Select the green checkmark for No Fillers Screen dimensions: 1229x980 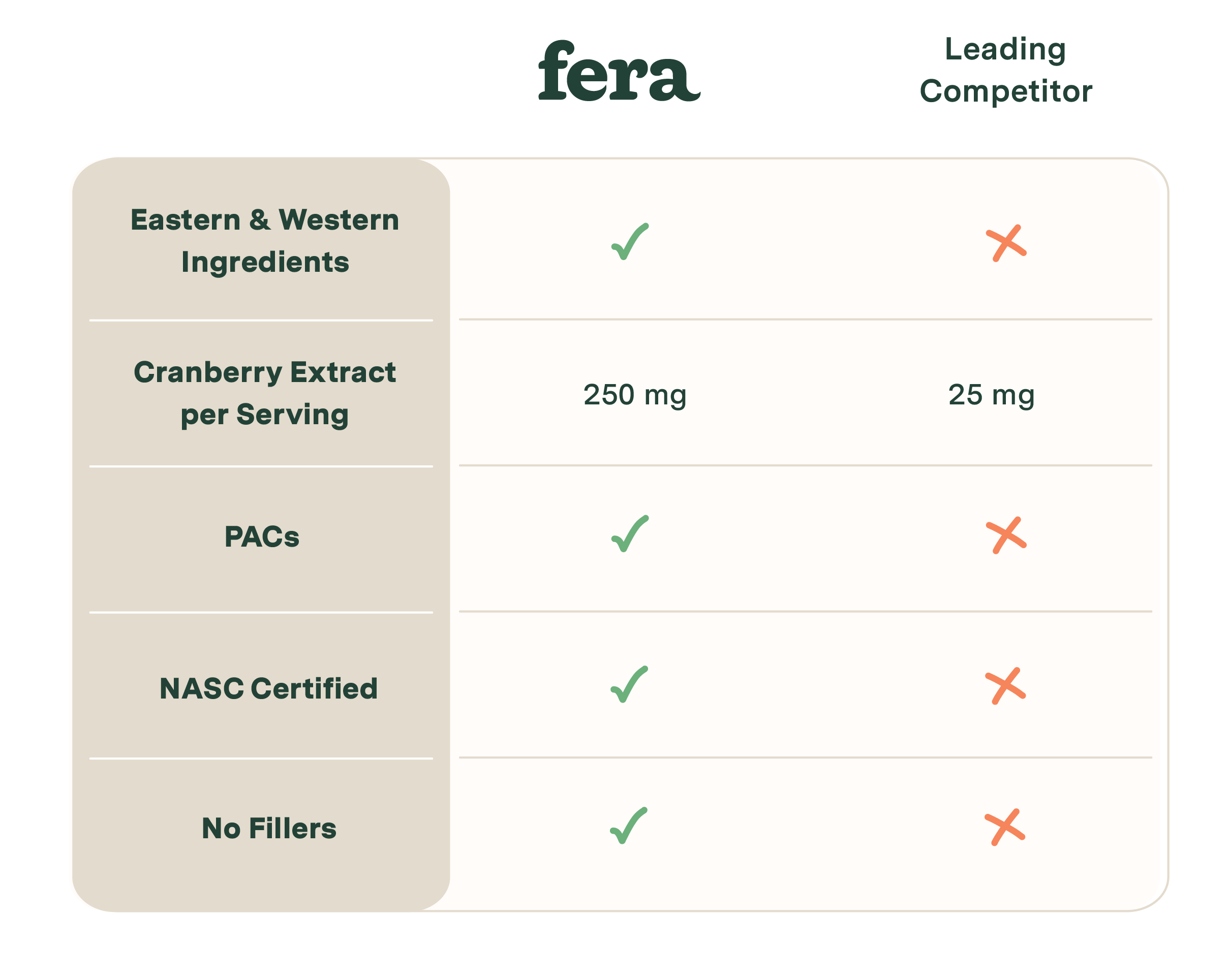coord(628,826)
